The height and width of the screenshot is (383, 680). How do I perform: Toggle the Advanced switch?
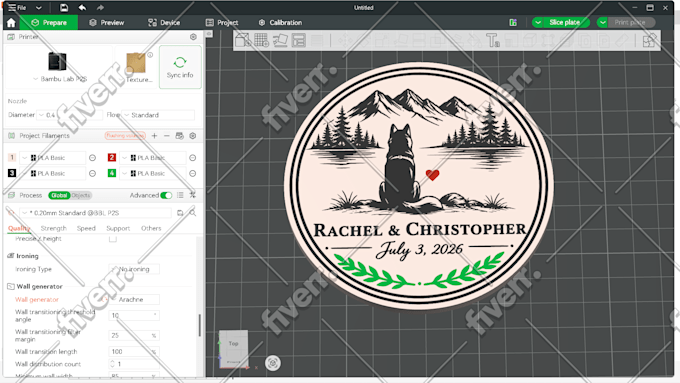(x=166, y=195)
